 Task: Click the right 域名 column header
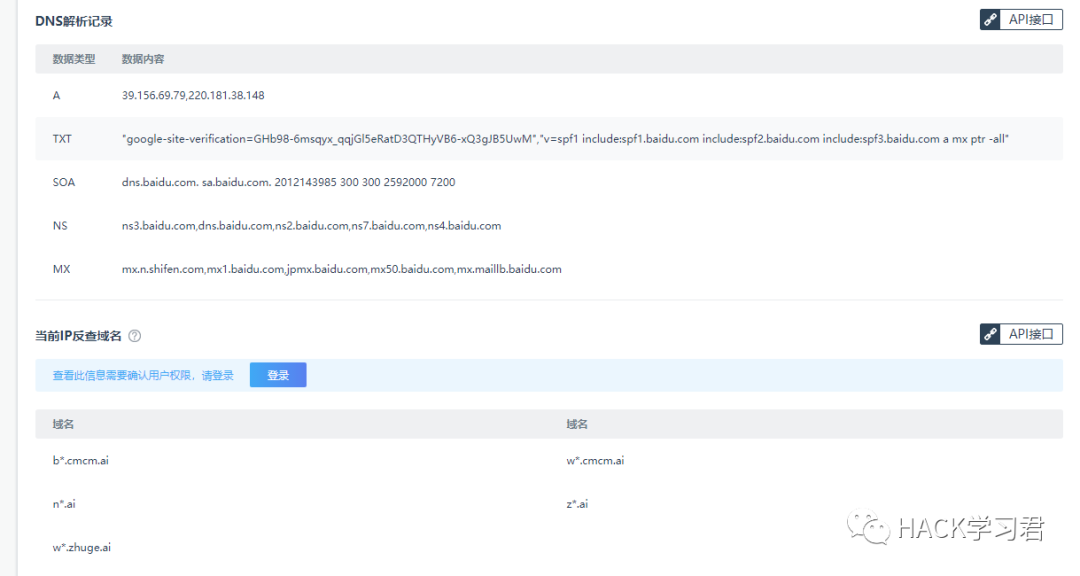tap(577, 424)
